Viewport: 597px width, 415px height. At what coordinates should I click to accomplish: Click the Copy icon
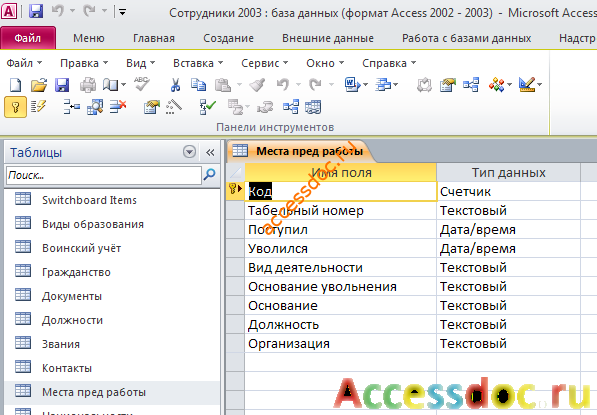[x=198, y=85]
